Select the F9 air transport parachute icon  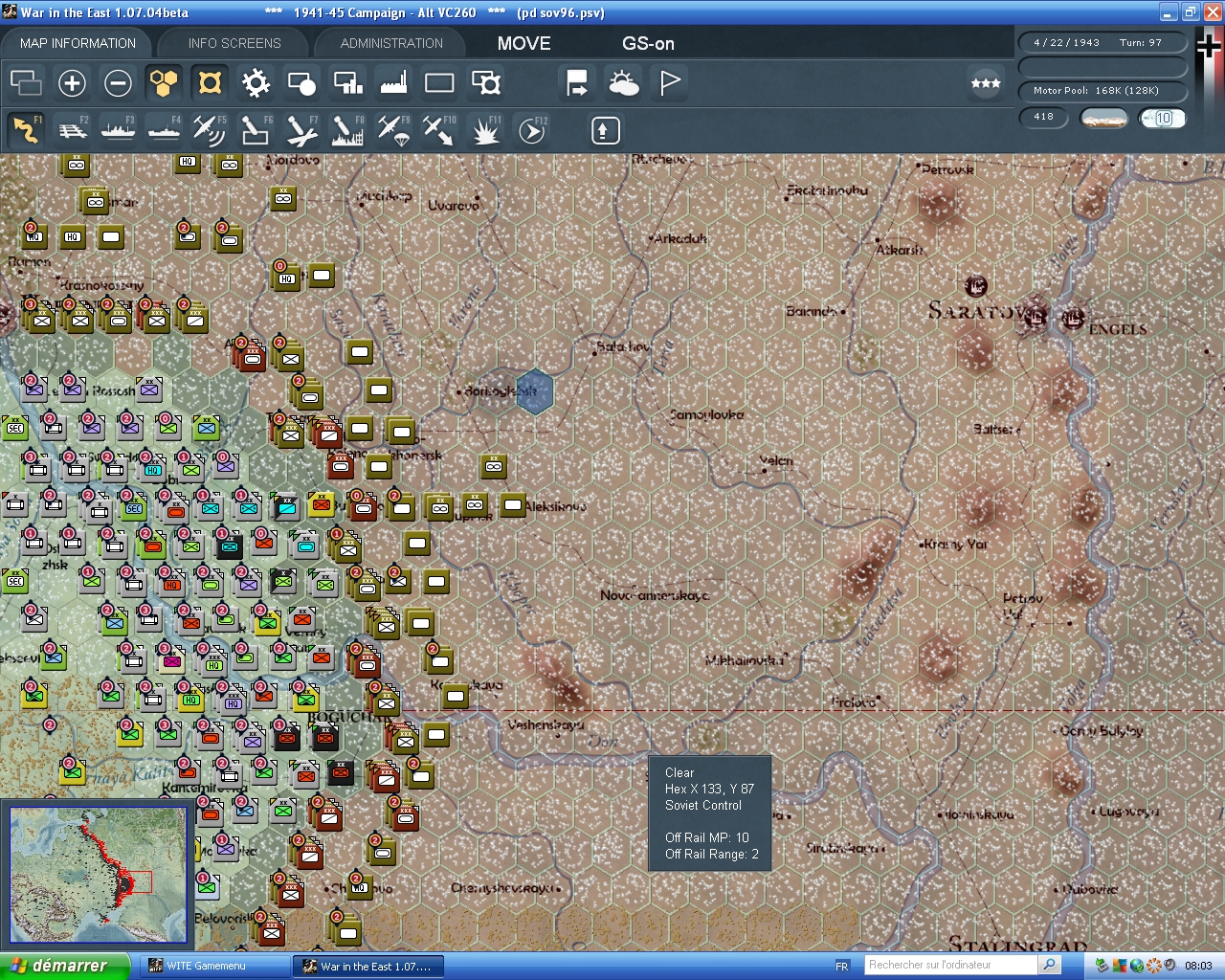click(x=392, y=130)
